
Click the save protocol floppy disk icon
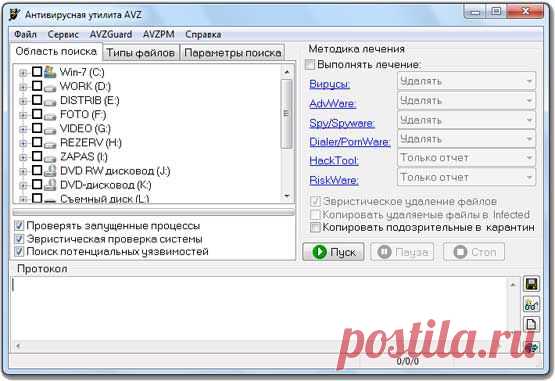click(531, 284)
